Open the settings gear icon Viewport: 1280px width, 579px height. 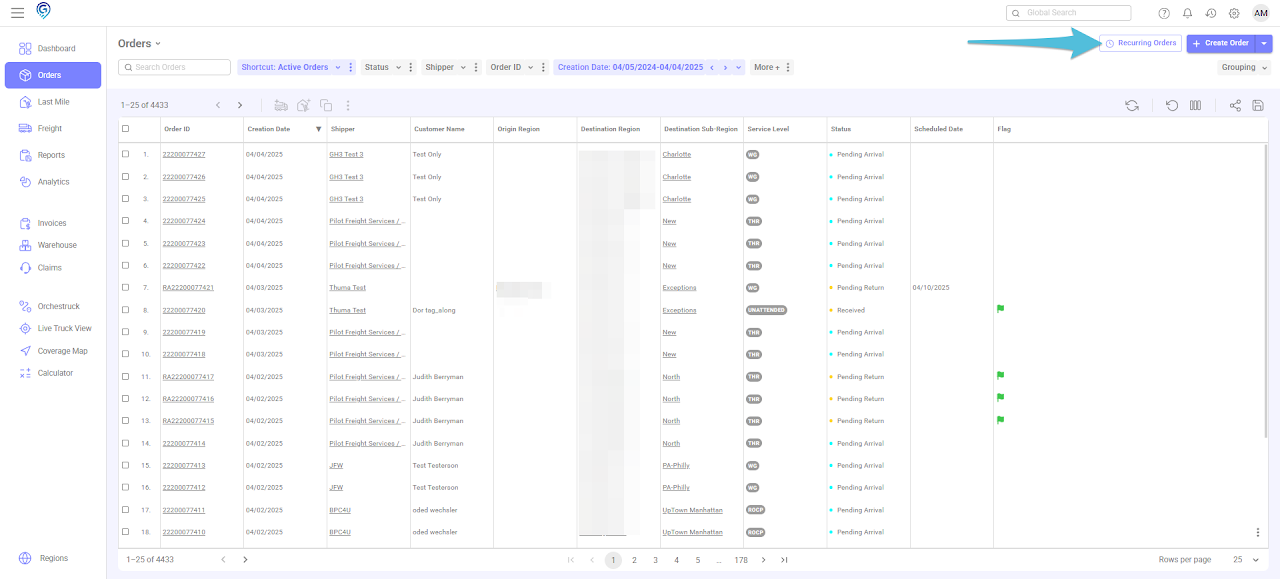pos(1234,13)
